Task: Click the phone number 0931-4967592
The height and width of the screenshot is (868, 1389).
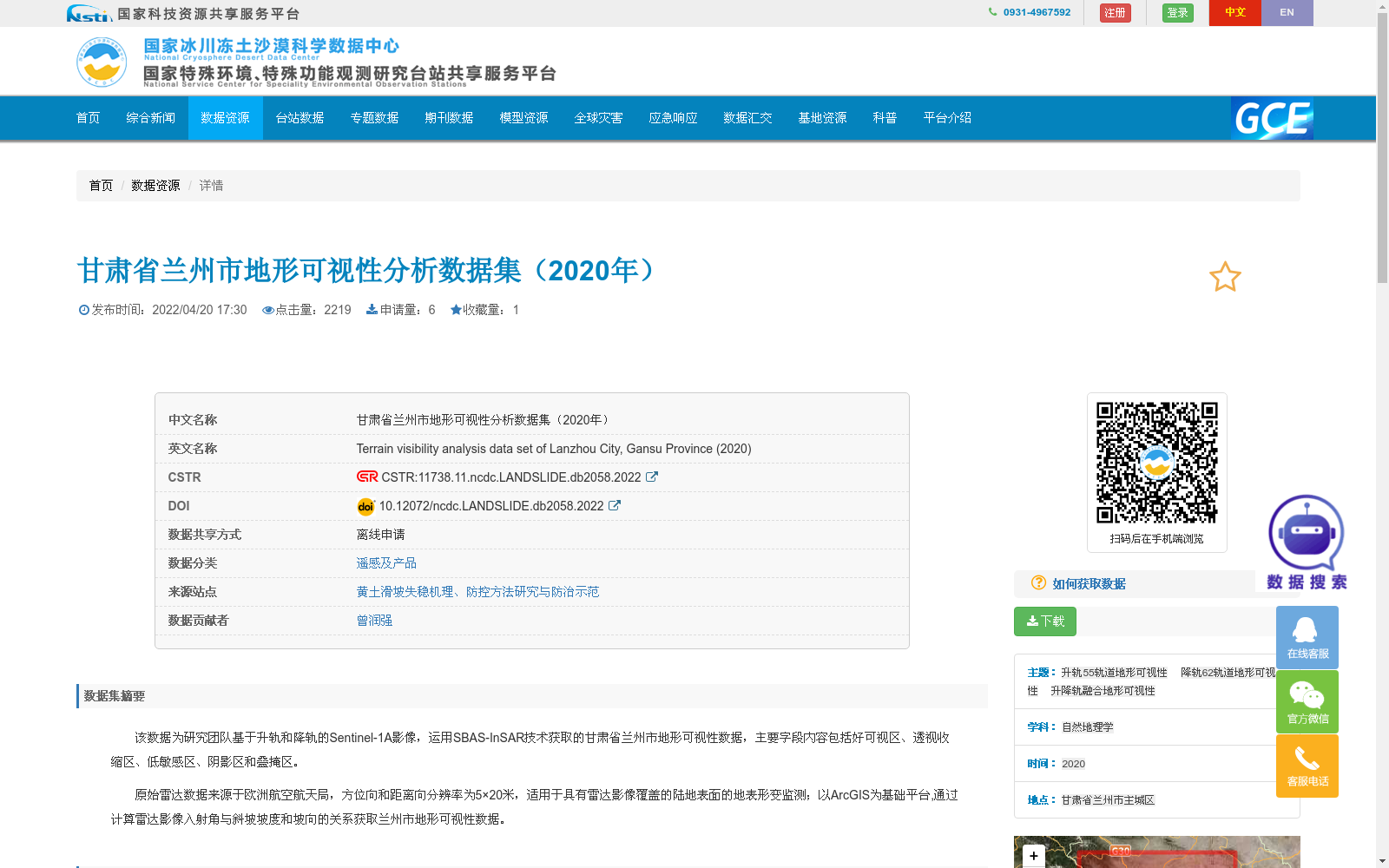Action: point(1037,12)
